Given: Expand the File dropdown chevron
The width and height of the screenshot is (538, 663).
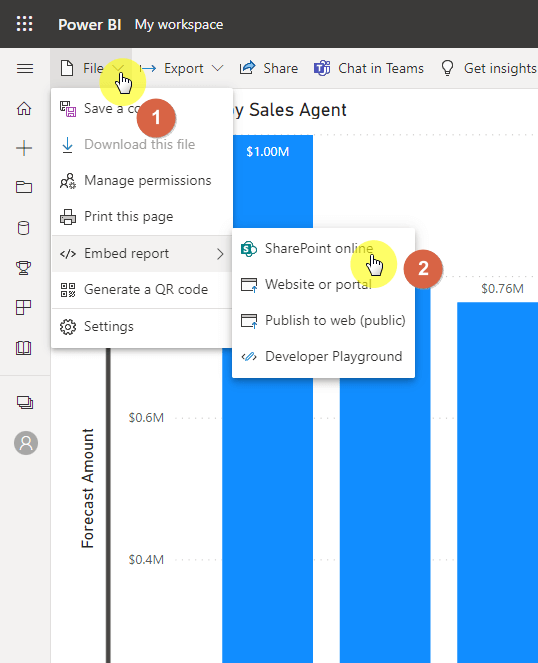Looking at the screenshot, I should click(x=119, y=68).
